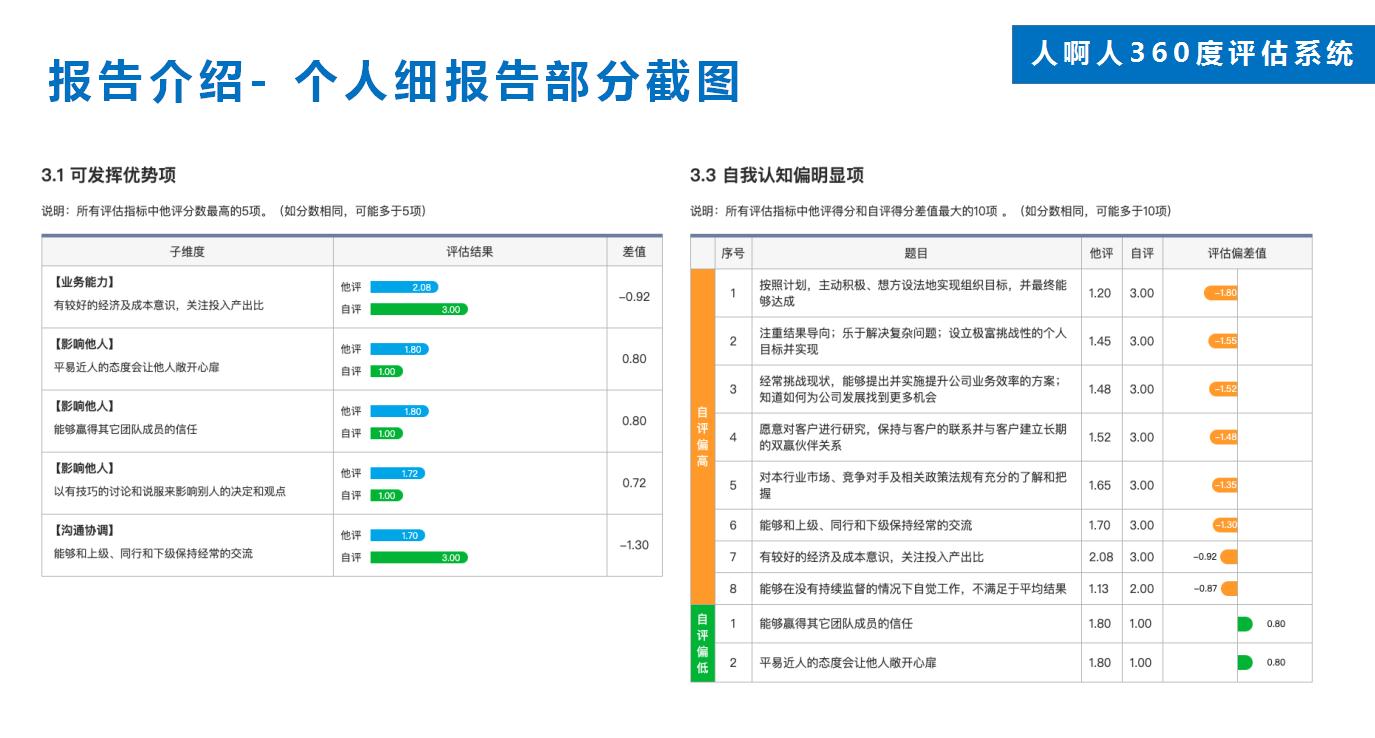This screenshot has width=1375, height=738.
Task: Click the 评估结果 column header
Action: (x=470, y=252)
